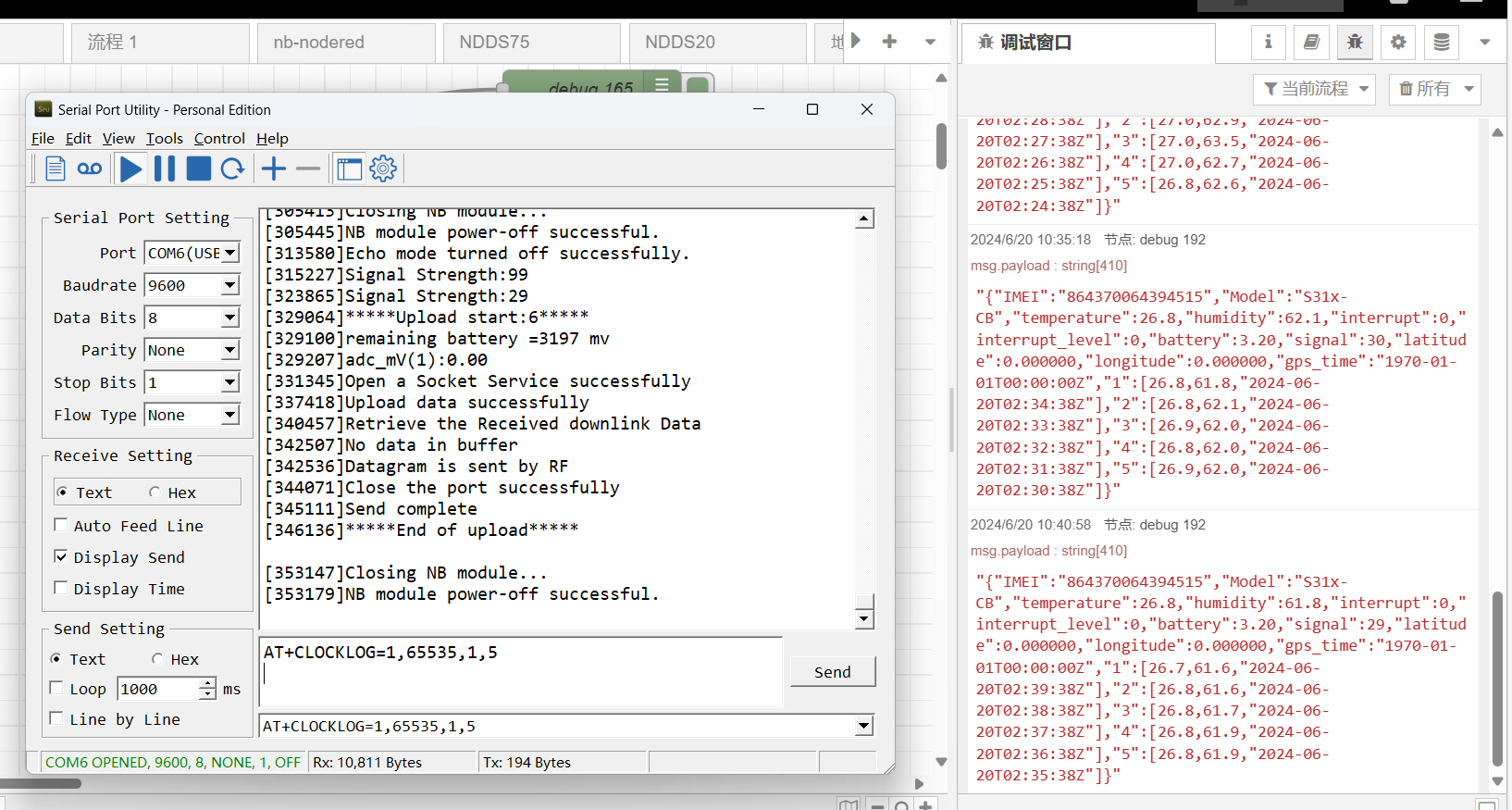The image size is (1512, 810).
Task: Open the Parity dropdown
Action: point(230,350)
